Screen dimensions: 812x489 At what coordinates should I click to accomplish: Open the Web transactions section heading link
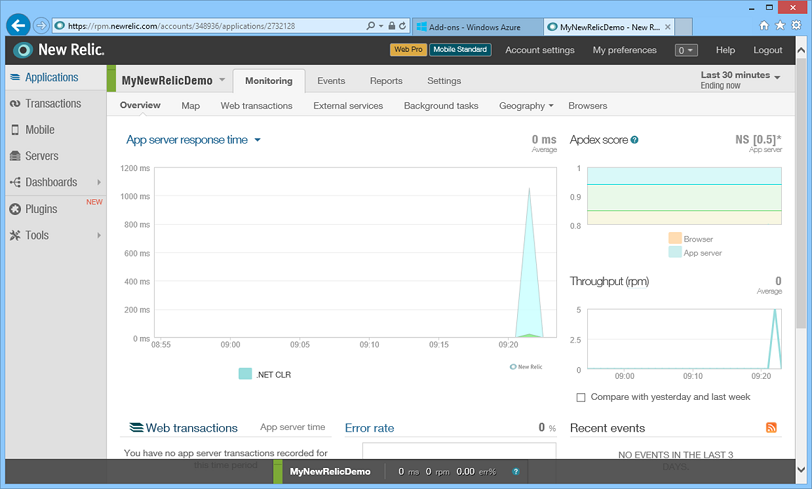(191, 428)
